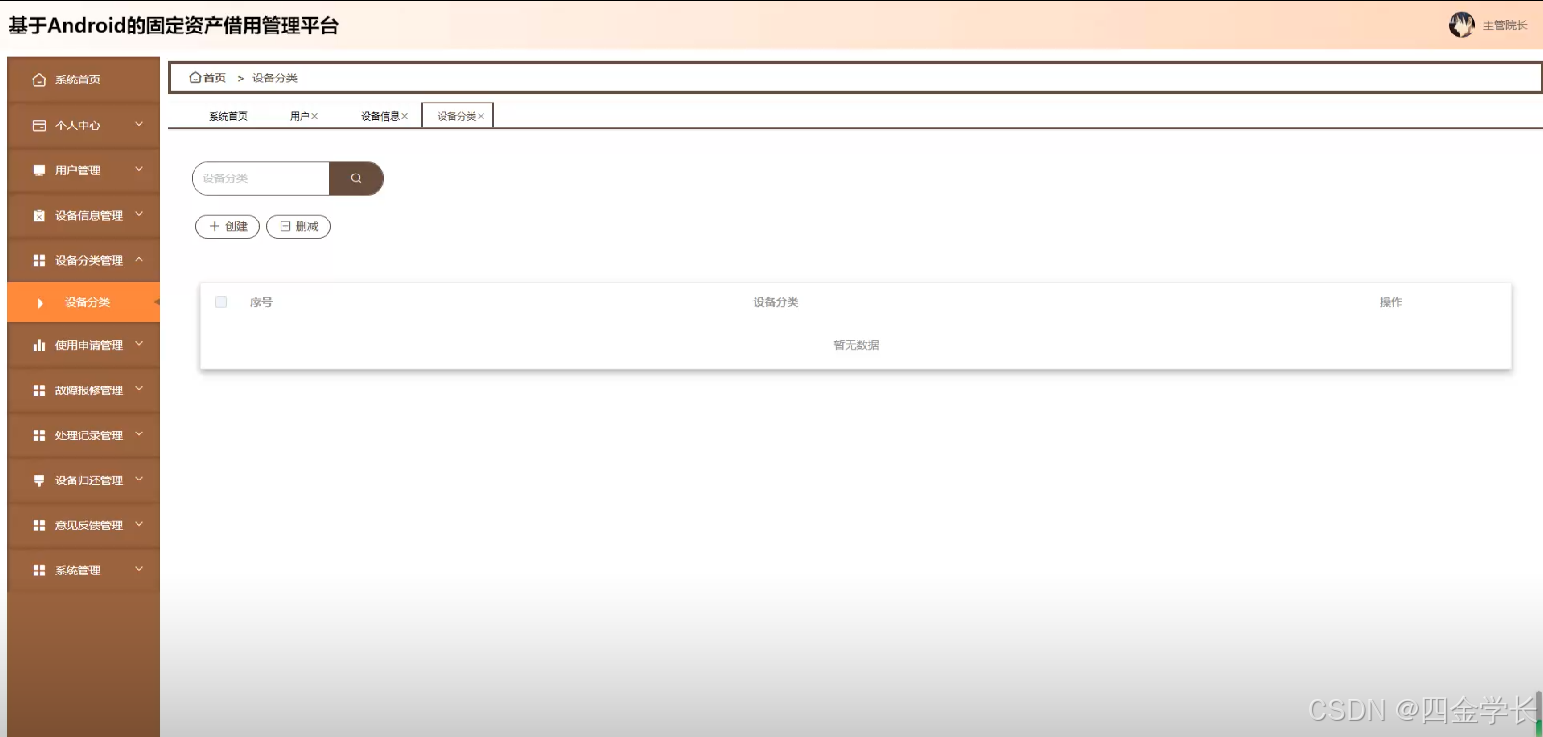Open the 个人中心 menu label
Image resolution: width=1543 pixels, height=737 pixels.
pos(78,126)
